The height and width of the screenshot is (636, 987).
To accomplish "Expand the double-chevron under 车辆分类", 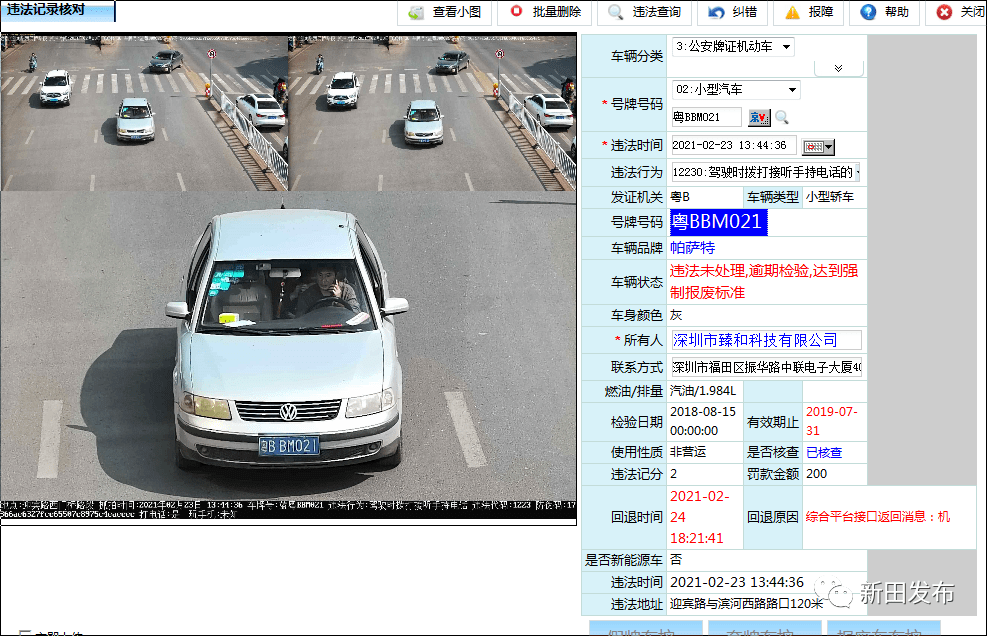I will (x=838, y=69).
